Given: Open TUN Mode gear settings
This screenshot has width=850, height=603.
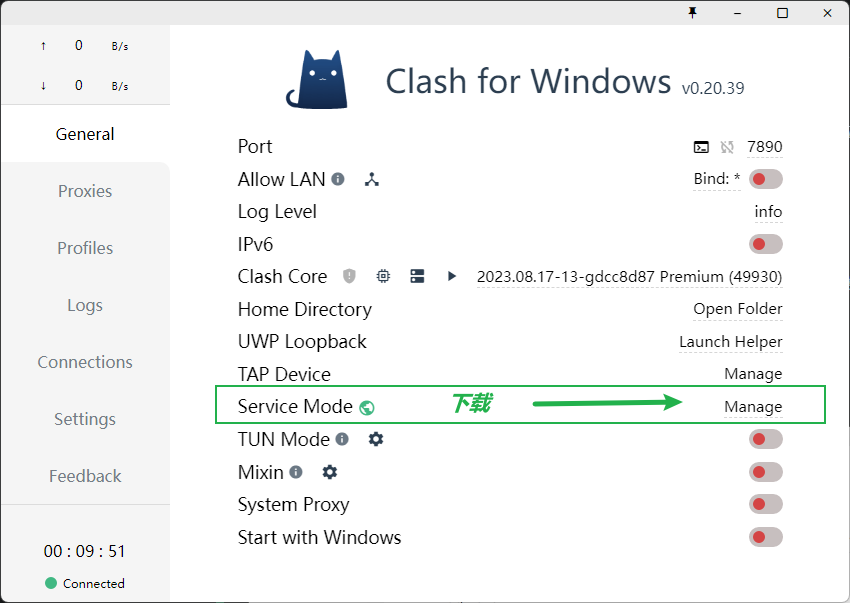Looking at the screenshot, I should point(376,439).
